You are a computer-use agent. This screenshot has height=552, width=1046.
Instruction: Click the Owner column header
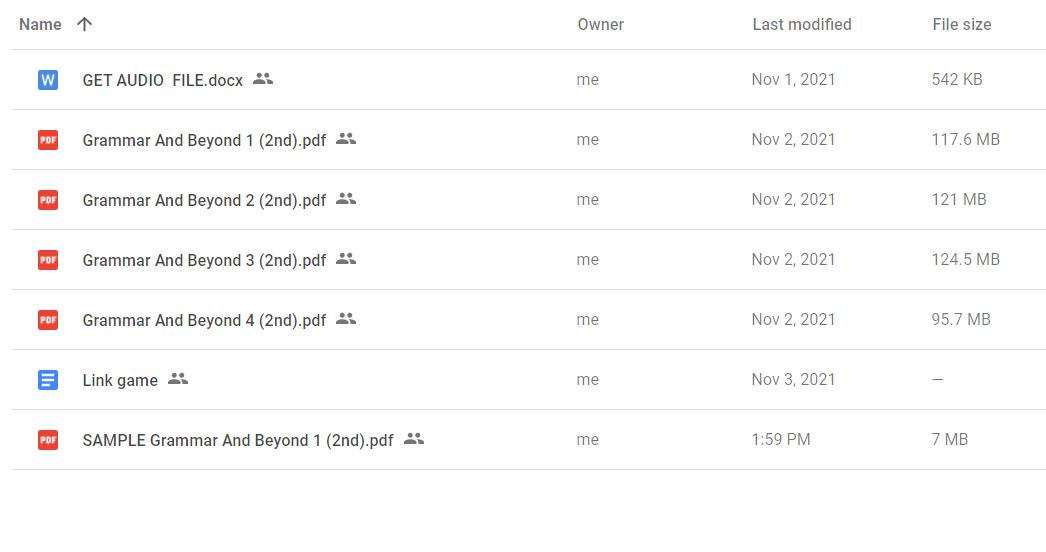tap(600, 24)
